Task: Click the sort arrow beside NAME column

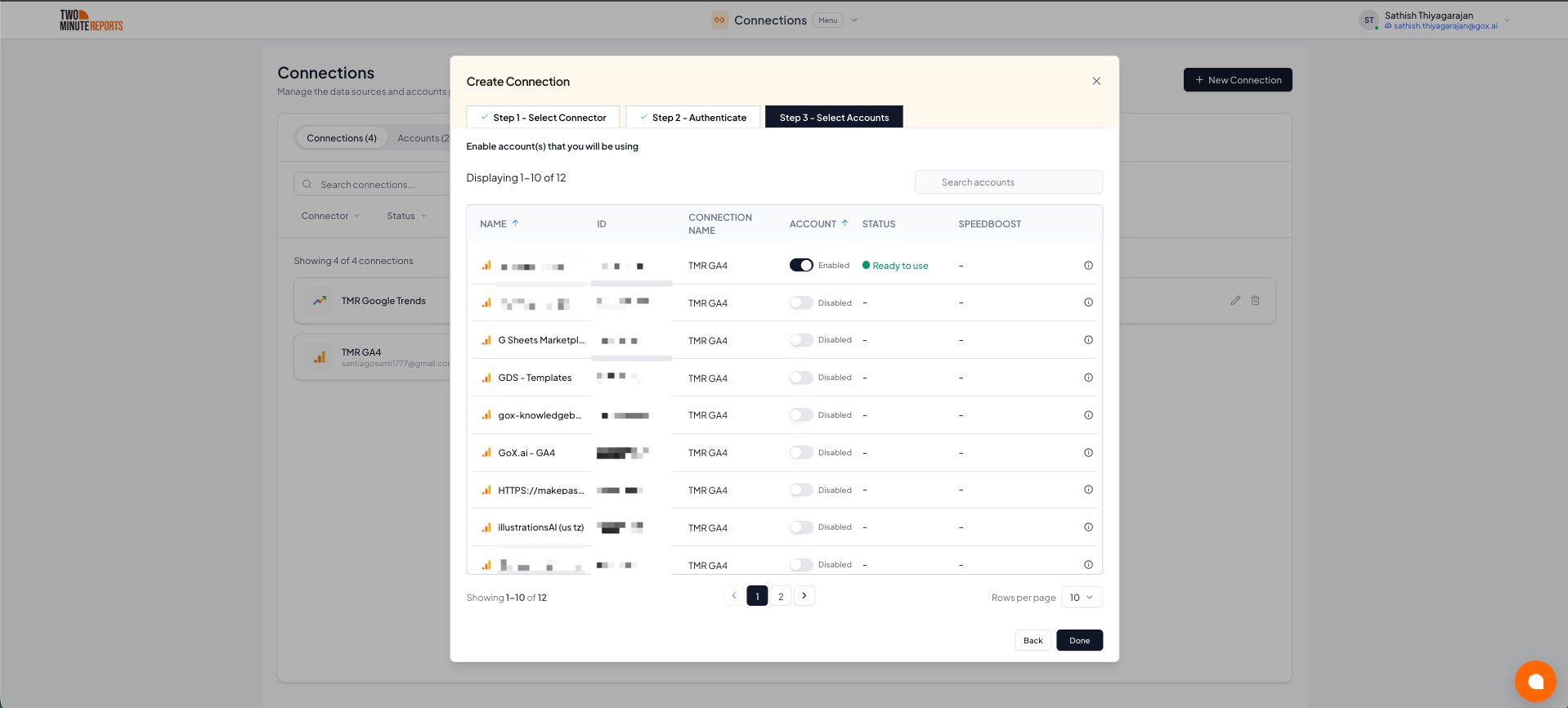Action: click(x=515, y=223)
